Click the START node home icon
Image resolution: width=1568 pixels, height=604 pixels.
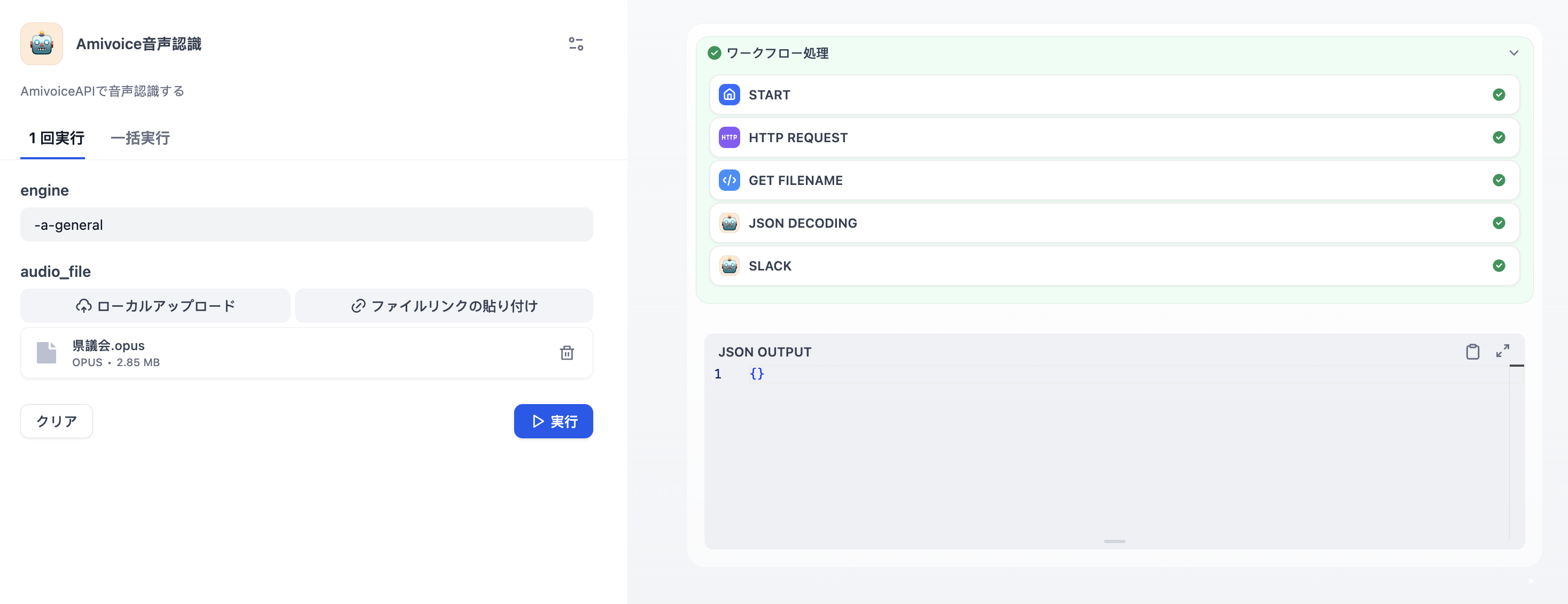728,95
